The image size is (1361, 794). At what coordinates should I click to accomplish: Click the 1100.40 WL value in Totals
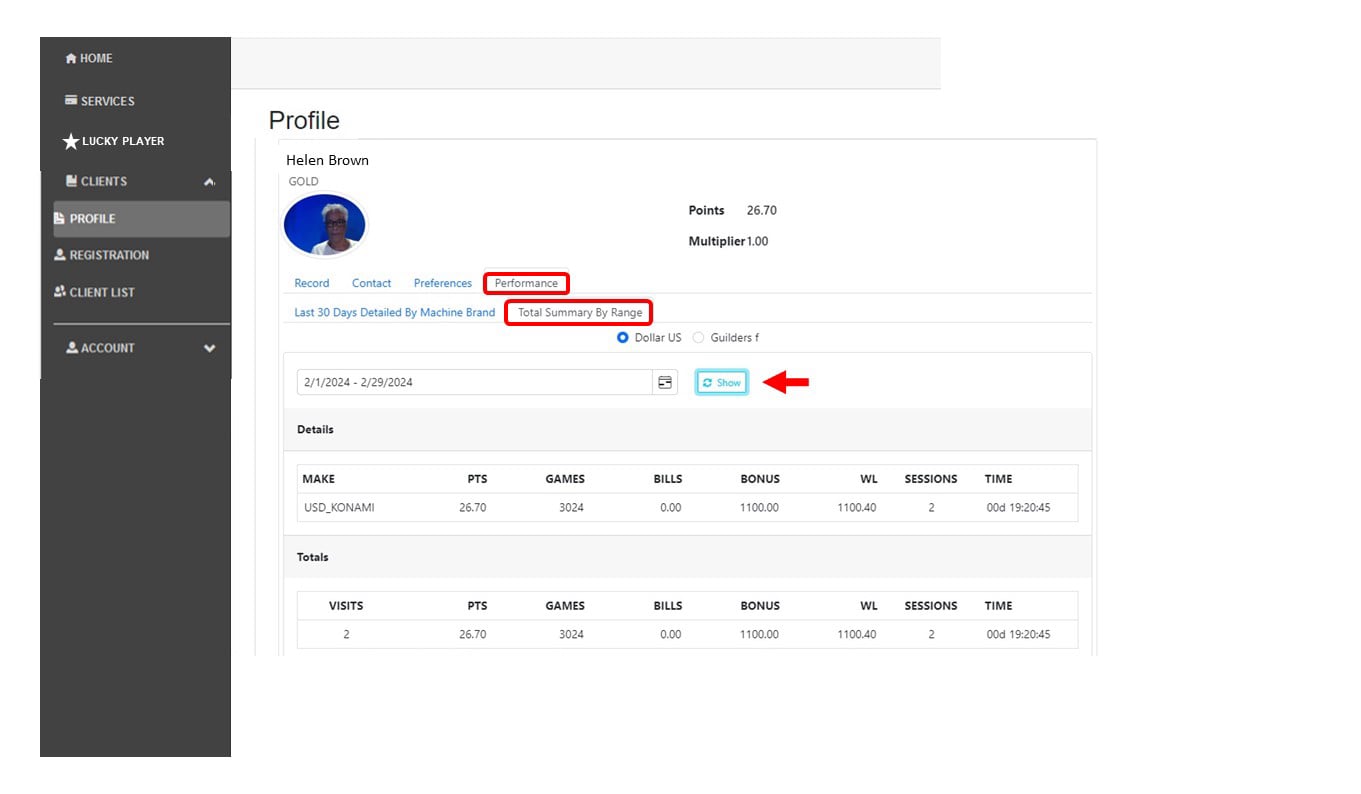tap(857, 635)
